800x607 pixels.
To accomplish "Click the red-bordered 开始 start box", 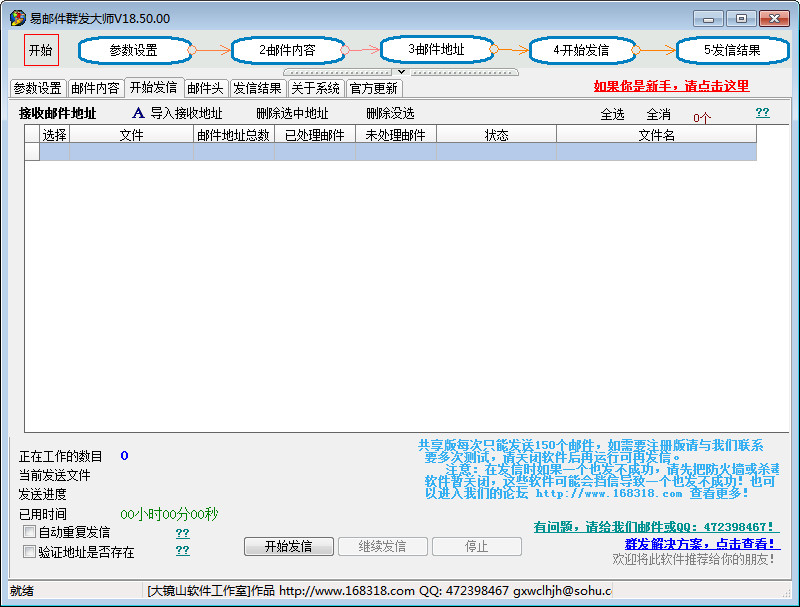I will [x=41, y=50].
